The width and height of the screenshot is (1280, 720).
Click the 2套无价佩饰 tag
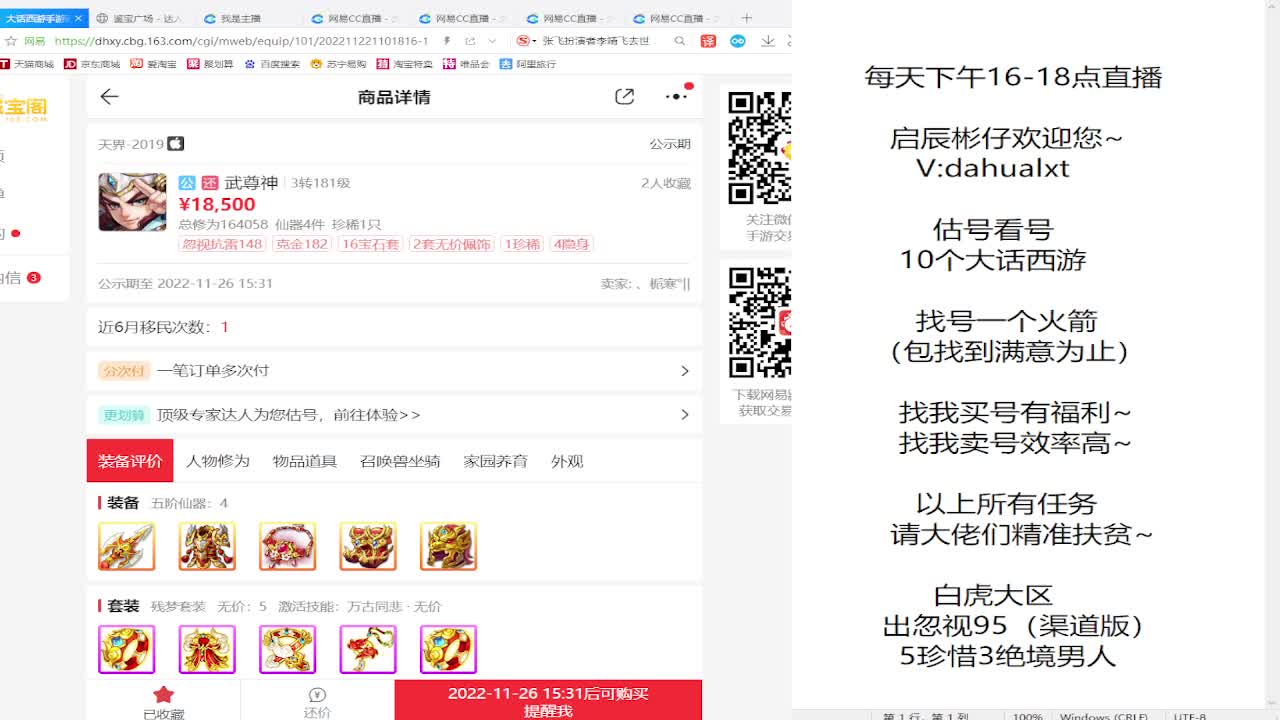coord(452,244)
